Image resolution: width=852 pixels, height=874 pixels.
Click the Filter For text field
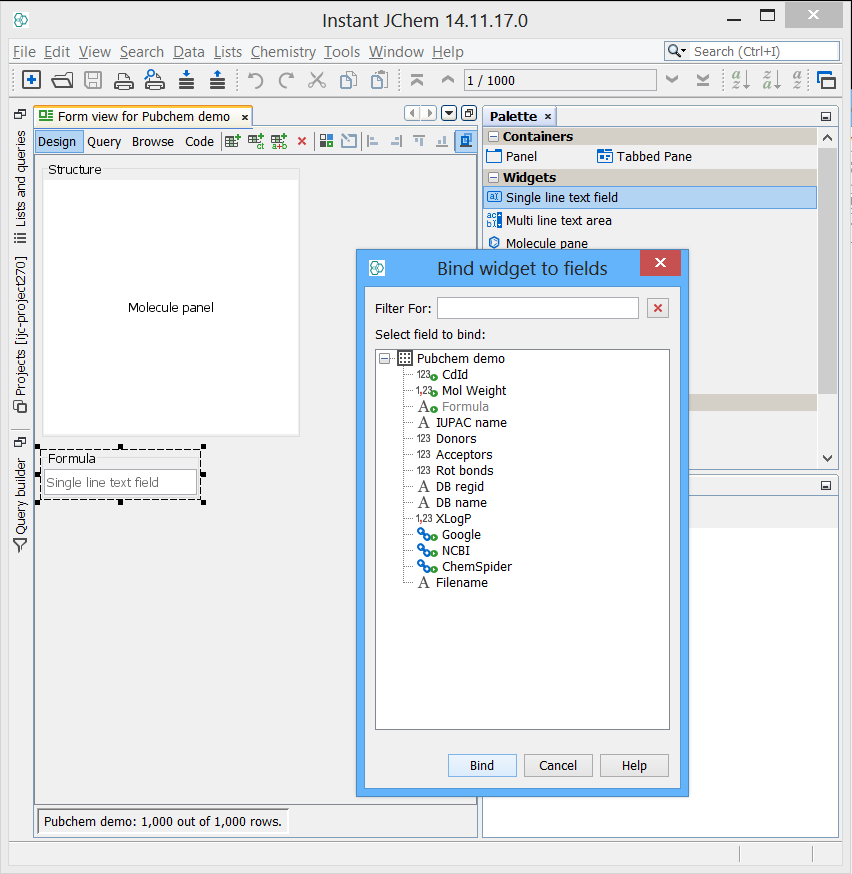537,308
